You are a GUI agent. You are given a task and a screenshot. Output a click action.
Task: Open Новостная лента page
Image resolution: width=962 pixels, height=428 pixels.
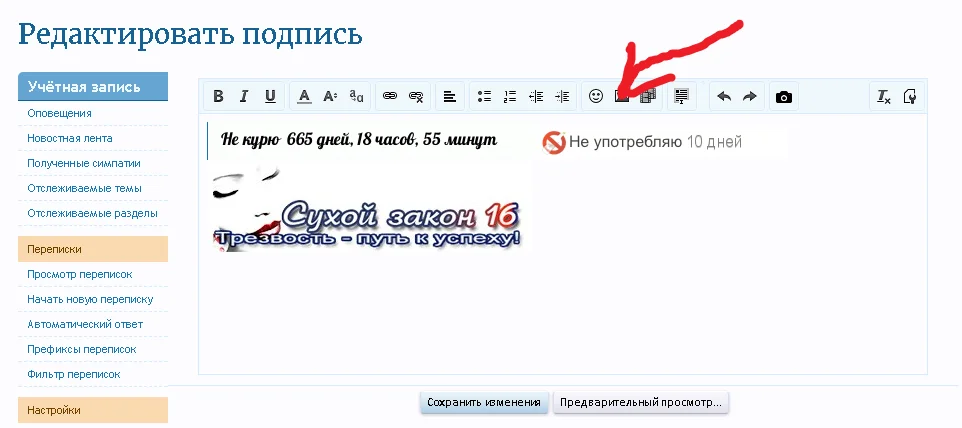(x=69, y=139)
